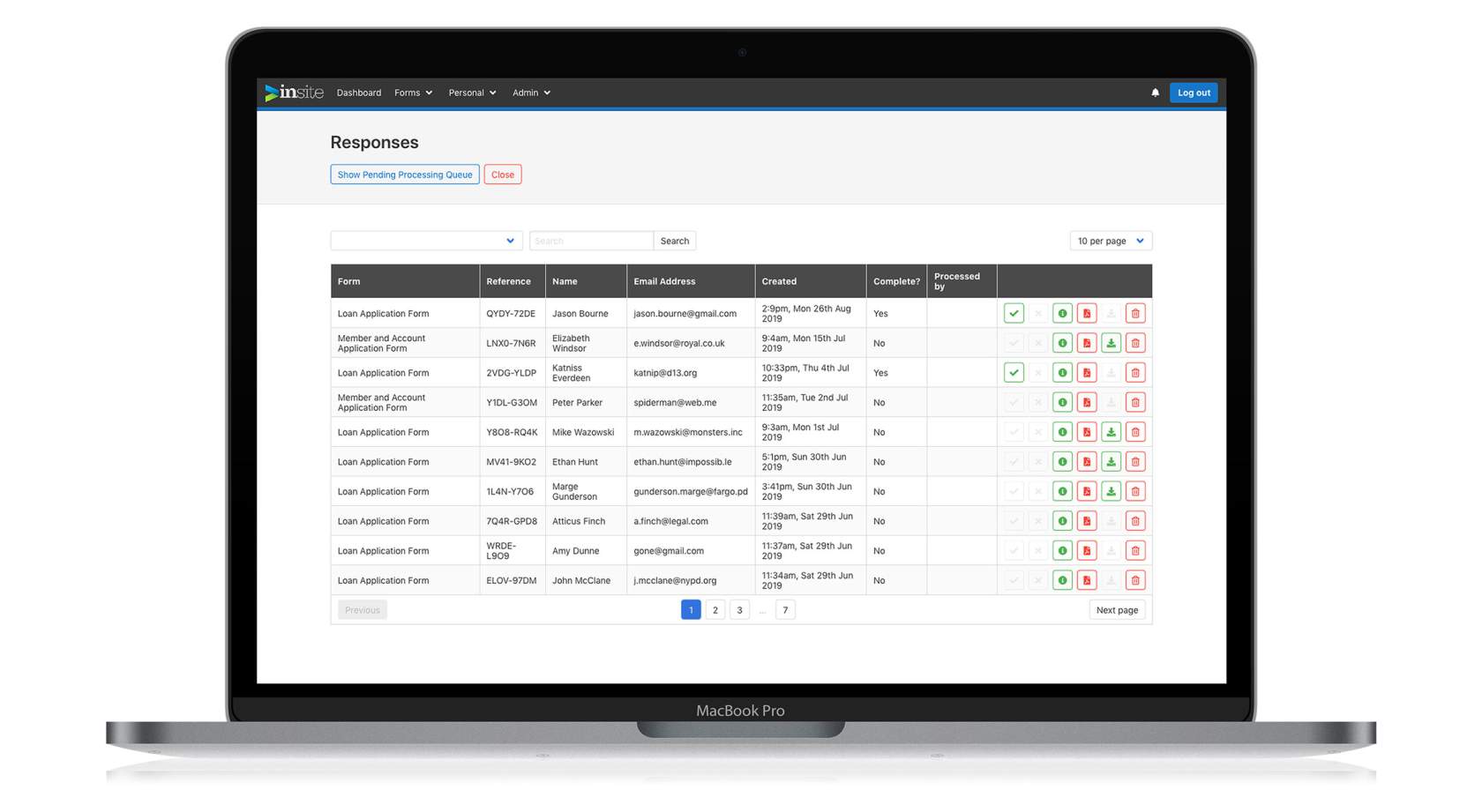Click the Responses page heading
1482x812 pixels.
374,142
